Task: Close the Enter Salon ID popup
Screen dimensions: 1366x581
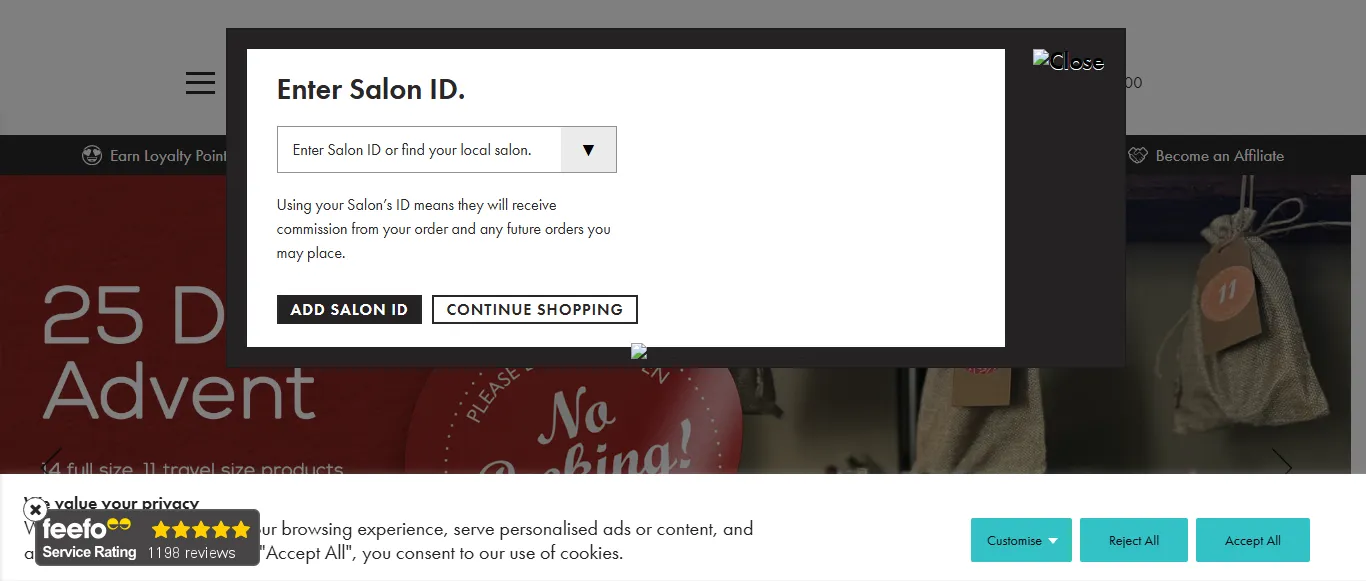Action: 1067,62
